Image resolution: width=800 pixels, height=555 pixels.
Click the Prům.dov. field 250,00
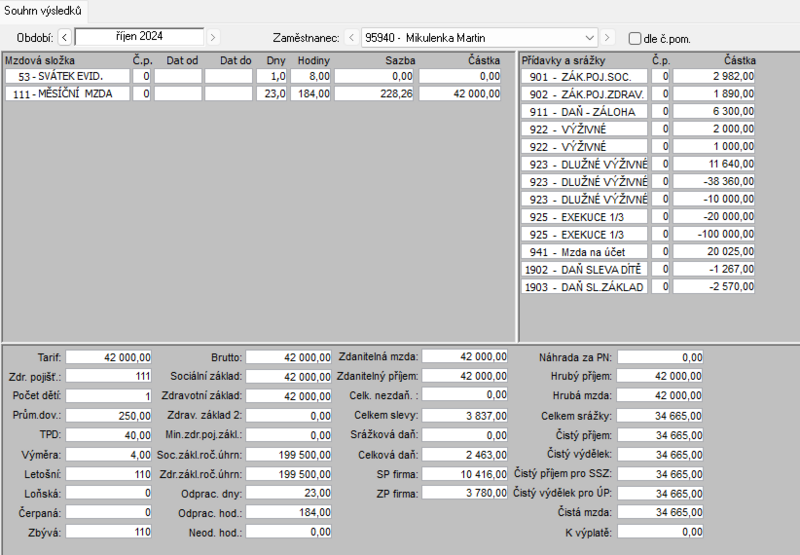(x=108, y=416)
